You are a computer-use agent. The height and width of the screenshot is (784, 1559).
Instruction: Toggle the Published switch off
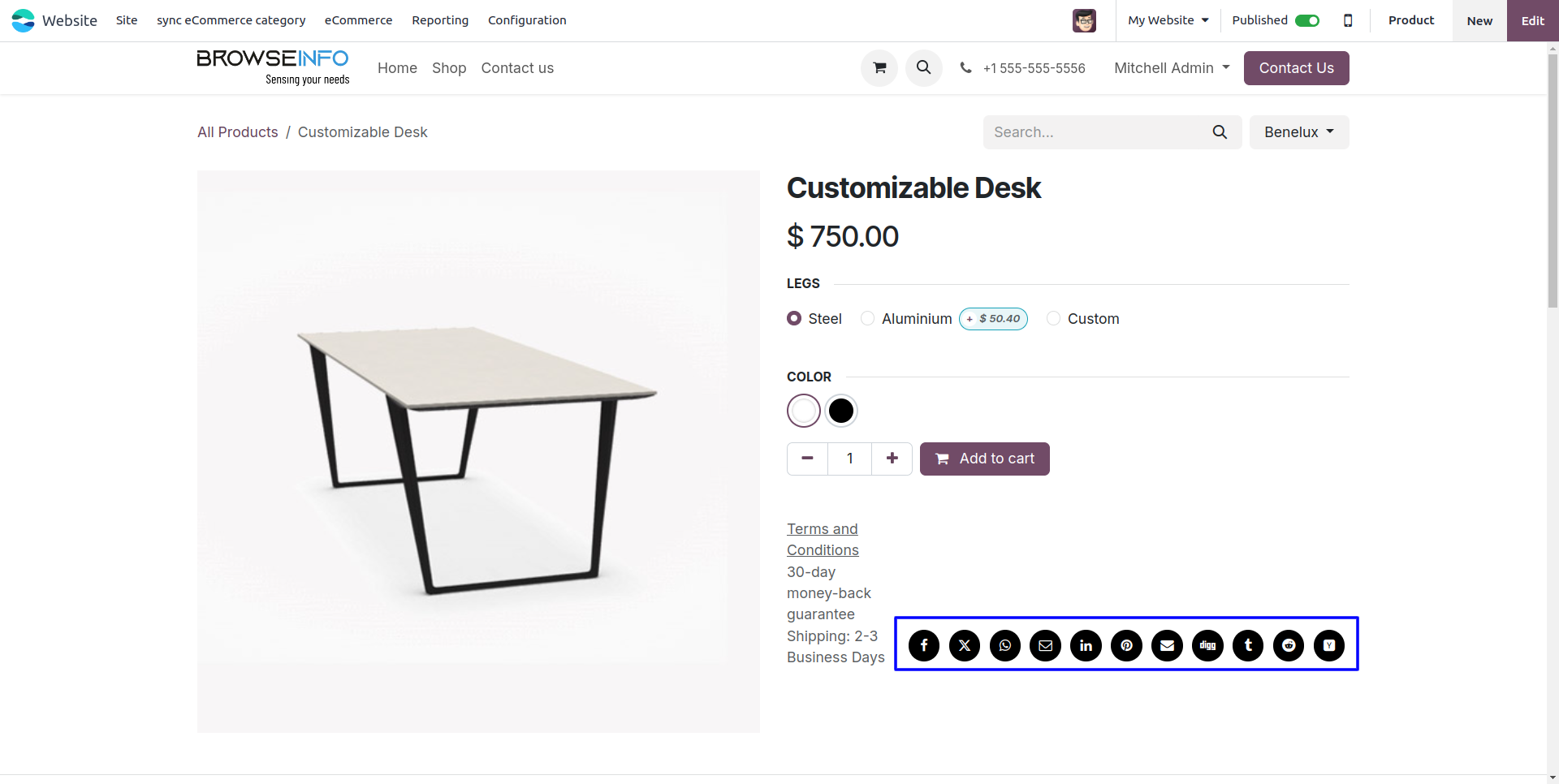1307,20
